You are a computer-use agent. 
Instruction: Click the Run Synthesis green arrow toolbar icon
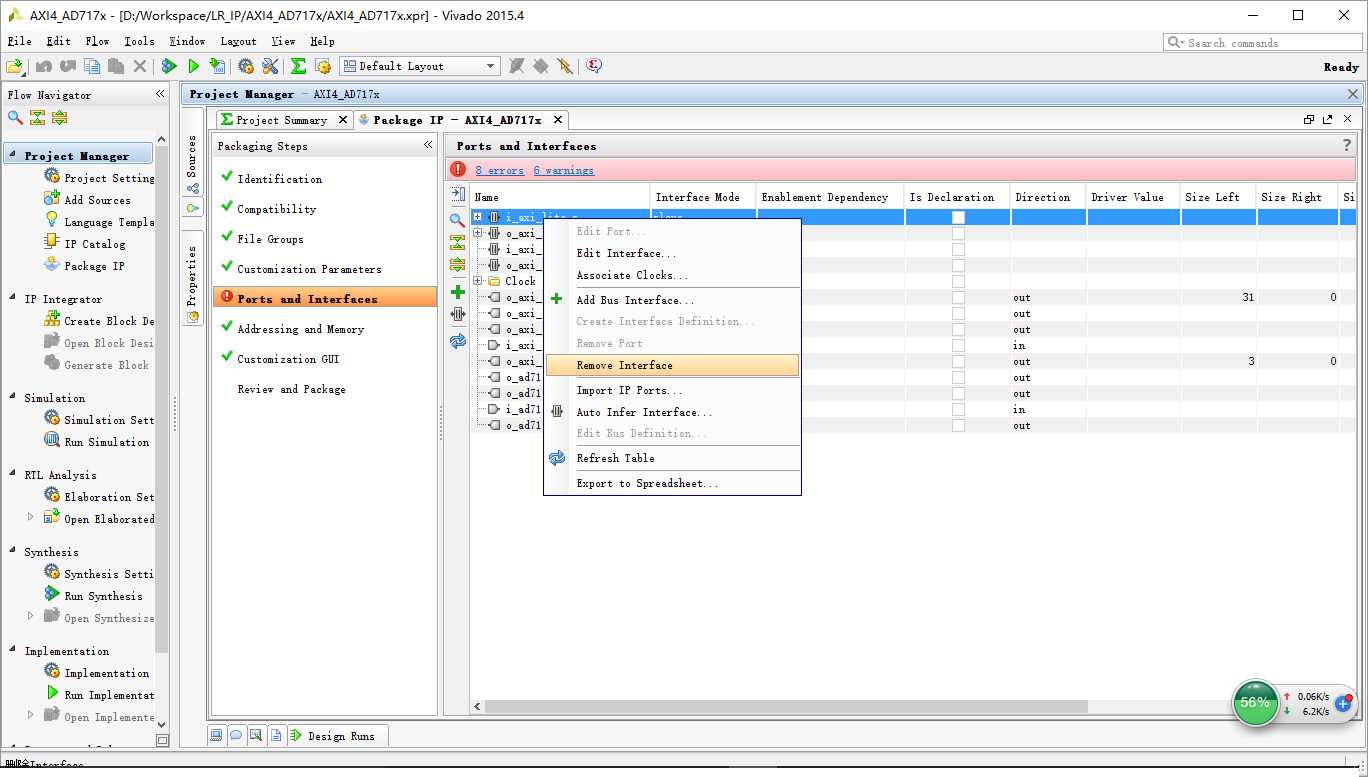click(x=169, y=66)
